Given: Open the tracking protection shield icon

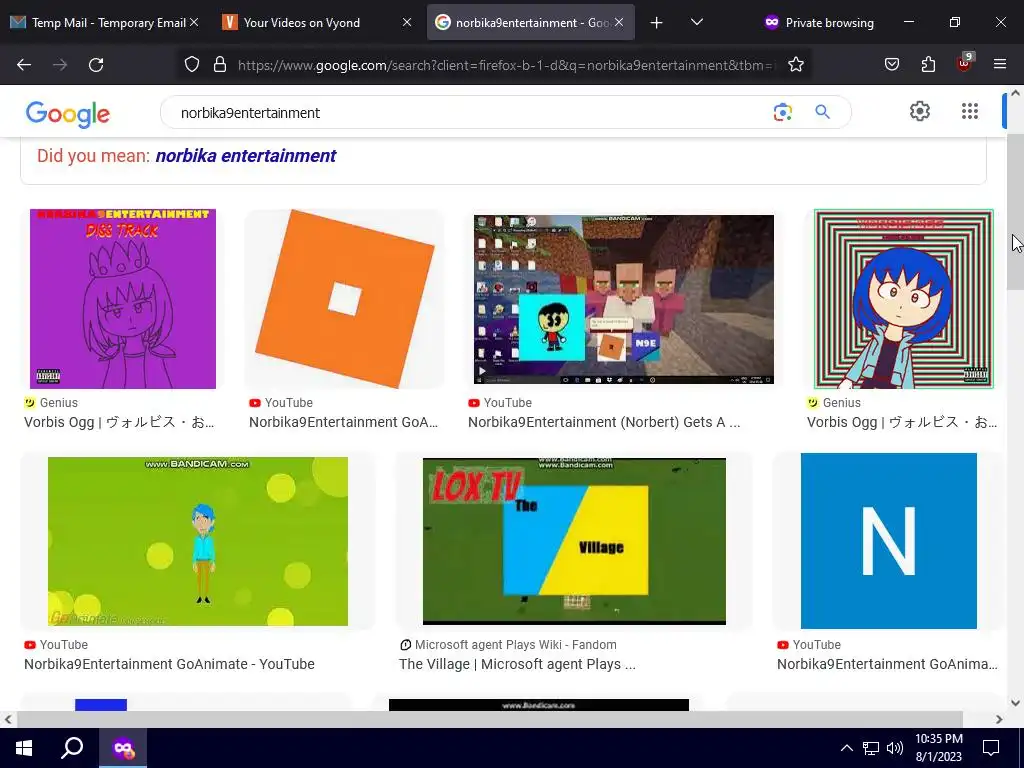Looking at the screenshot, I should click(191, 65).
